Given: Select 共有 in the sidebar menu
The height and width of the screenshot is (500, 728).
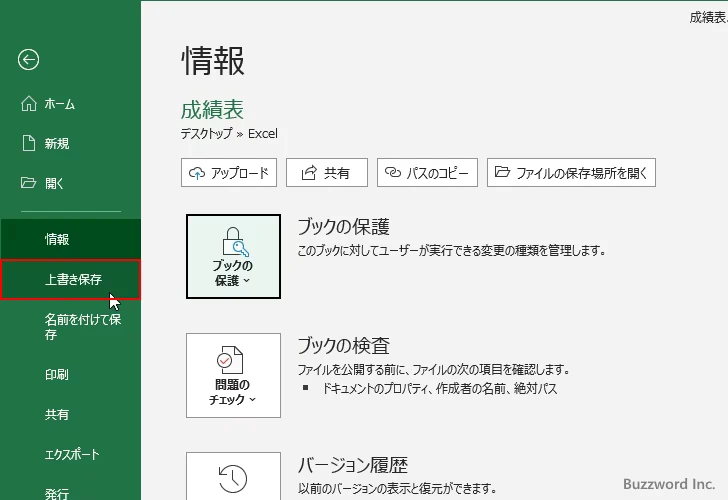Looking at the screenshot, I should 71,414.
